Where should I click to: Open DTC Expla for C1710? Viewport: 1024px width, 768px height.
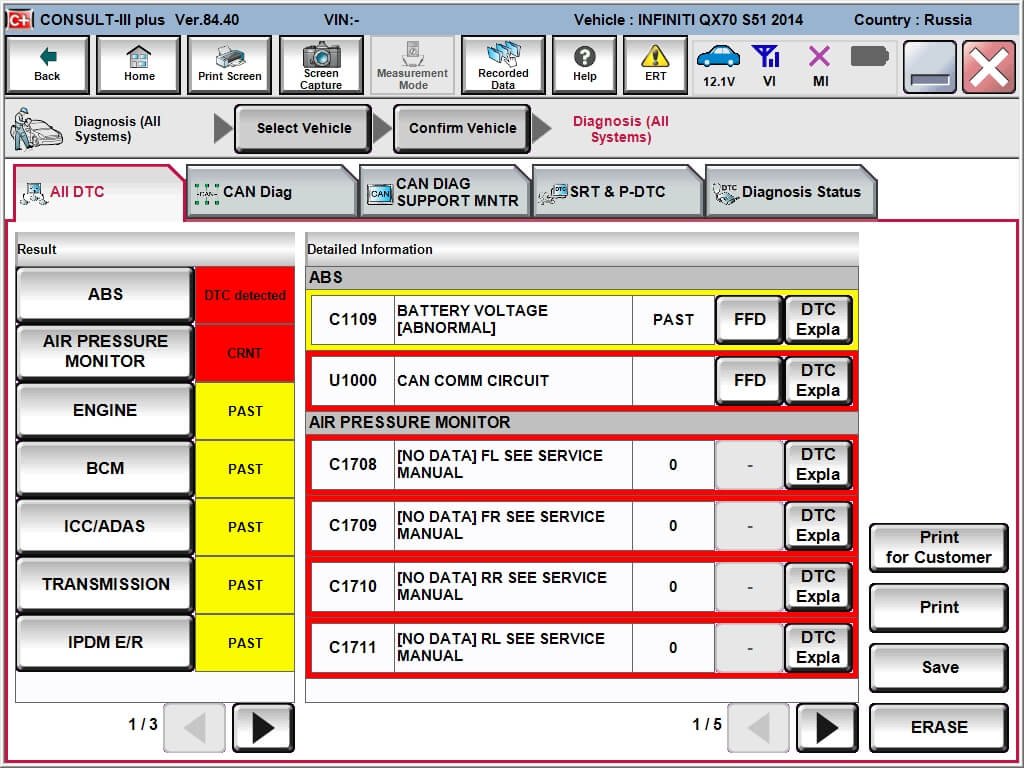click(x=818, y=586)
